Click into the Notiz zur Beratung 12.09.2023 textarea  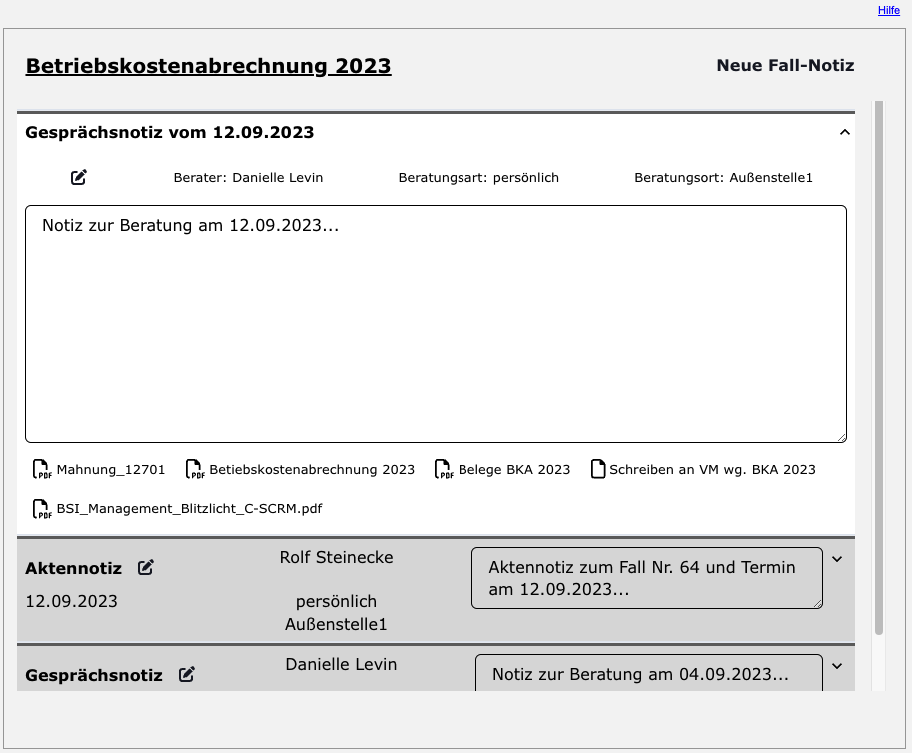click(x=436, y=324)
